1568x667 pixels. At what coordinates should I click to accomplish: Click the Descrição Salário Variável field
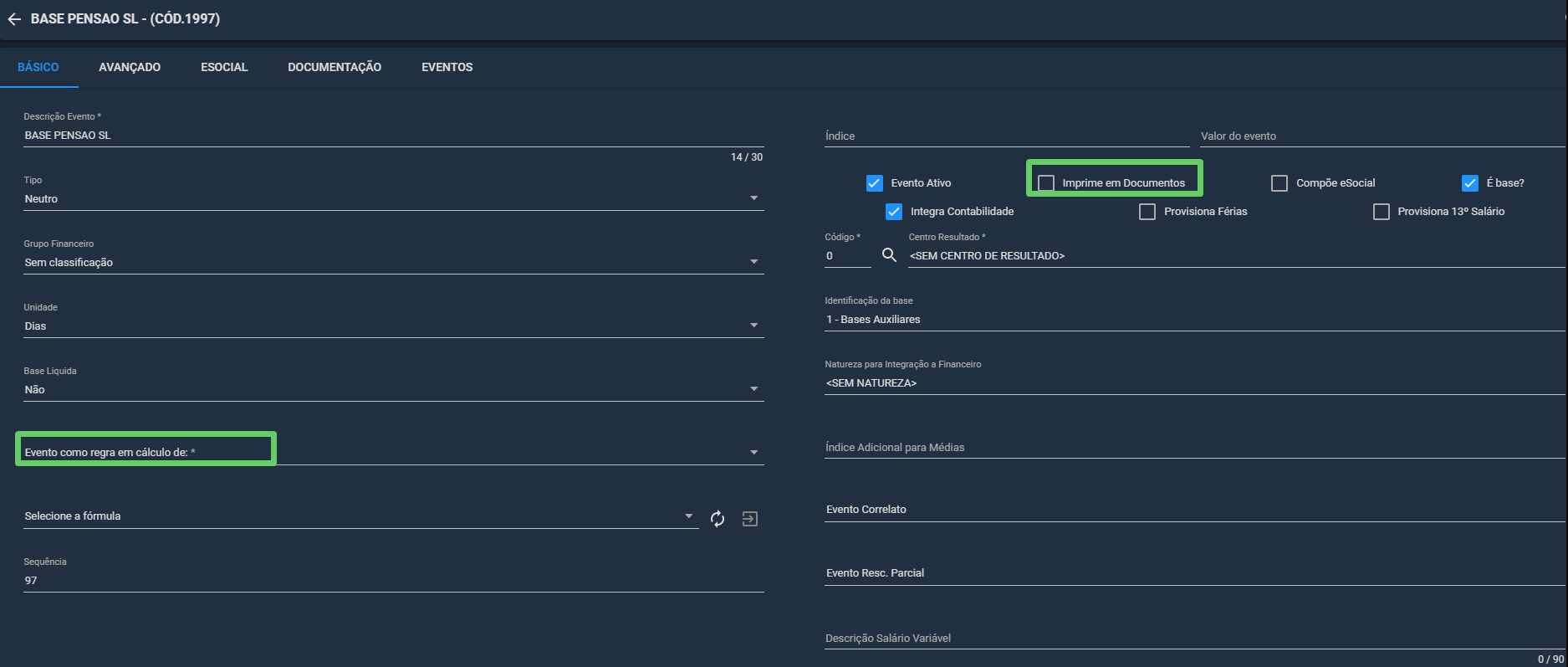click(1195, 639)
